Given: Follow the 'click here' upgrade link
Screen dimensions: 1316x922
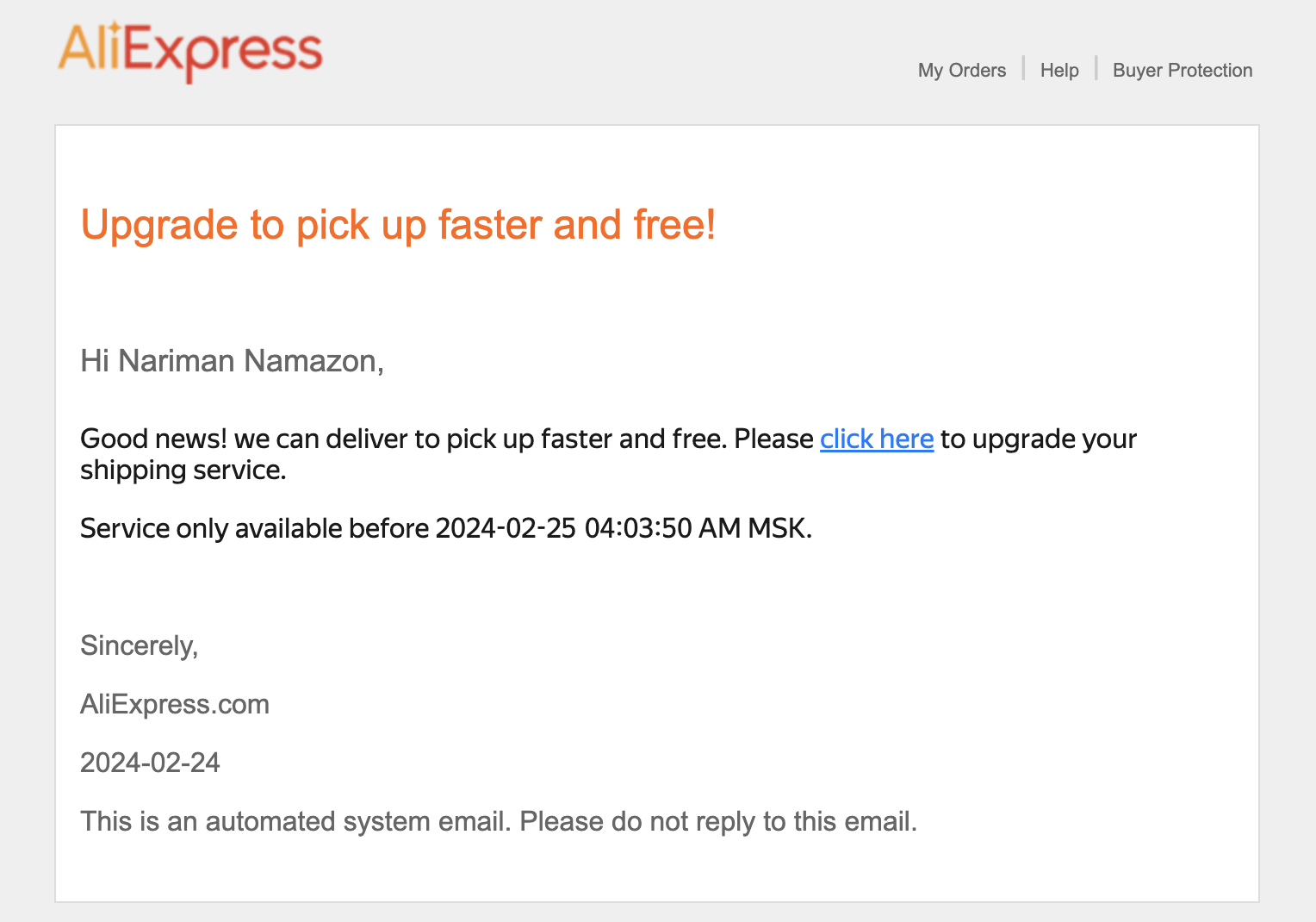Looking at the screenshot, I should click(877, 439).
